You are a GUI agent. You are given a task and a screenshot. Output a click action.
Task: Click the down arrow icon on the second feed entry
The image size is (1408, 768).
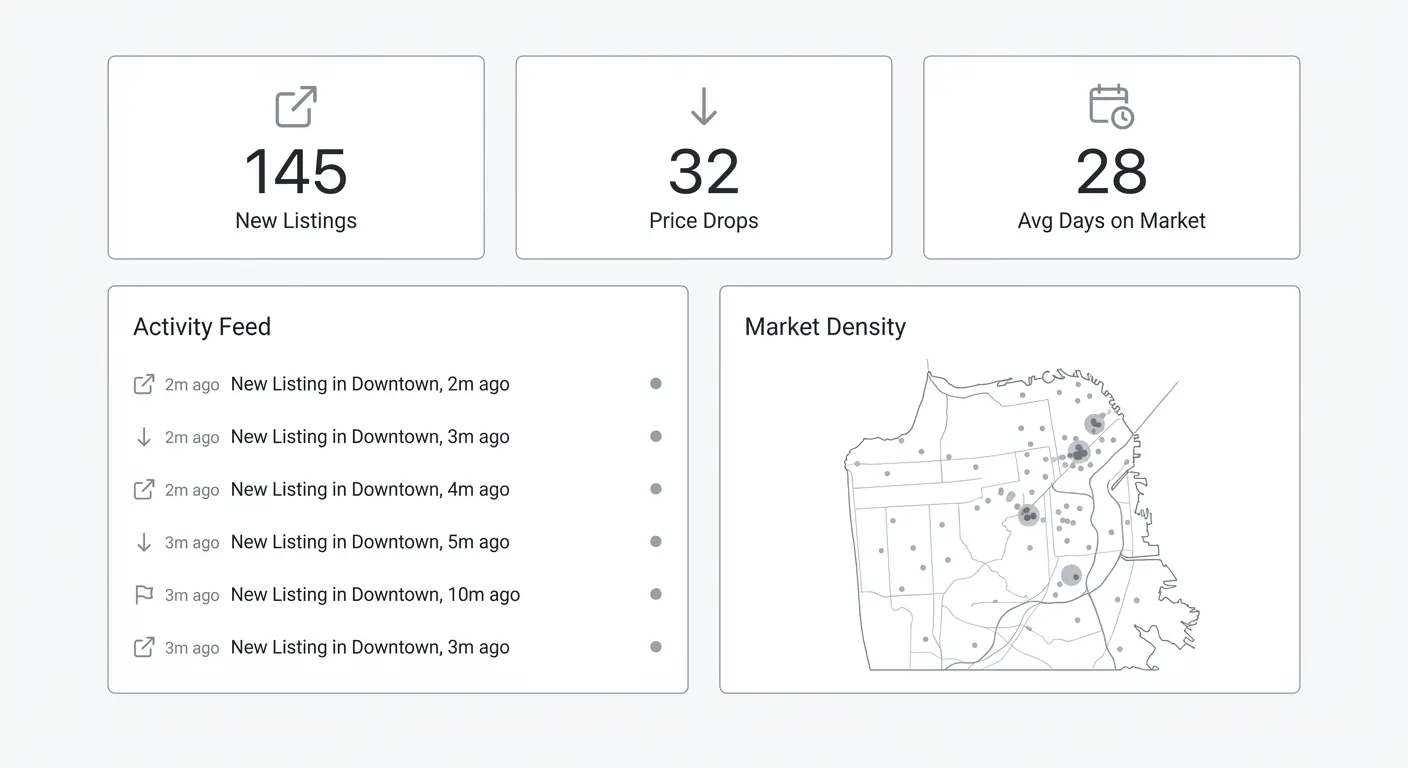click(x=144, y=437)
